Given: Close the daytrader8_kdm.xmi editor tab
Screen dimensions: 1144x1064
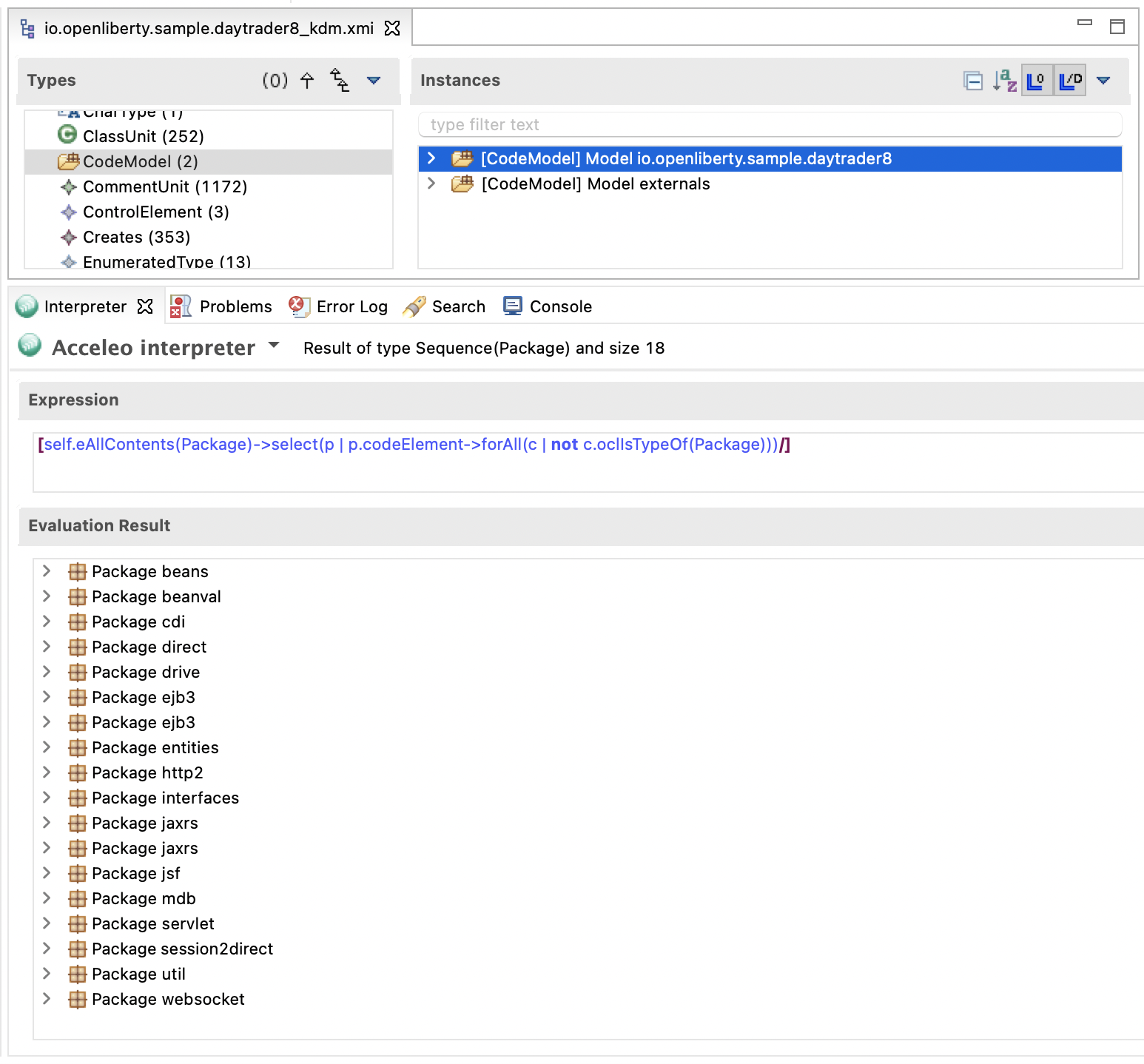Looking at the screenshot, I should (x=392, y=28).
